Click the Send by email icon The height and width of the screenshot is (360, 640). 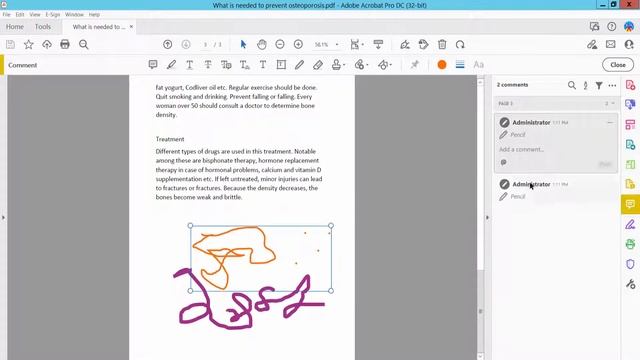click(x=611, y=44)
